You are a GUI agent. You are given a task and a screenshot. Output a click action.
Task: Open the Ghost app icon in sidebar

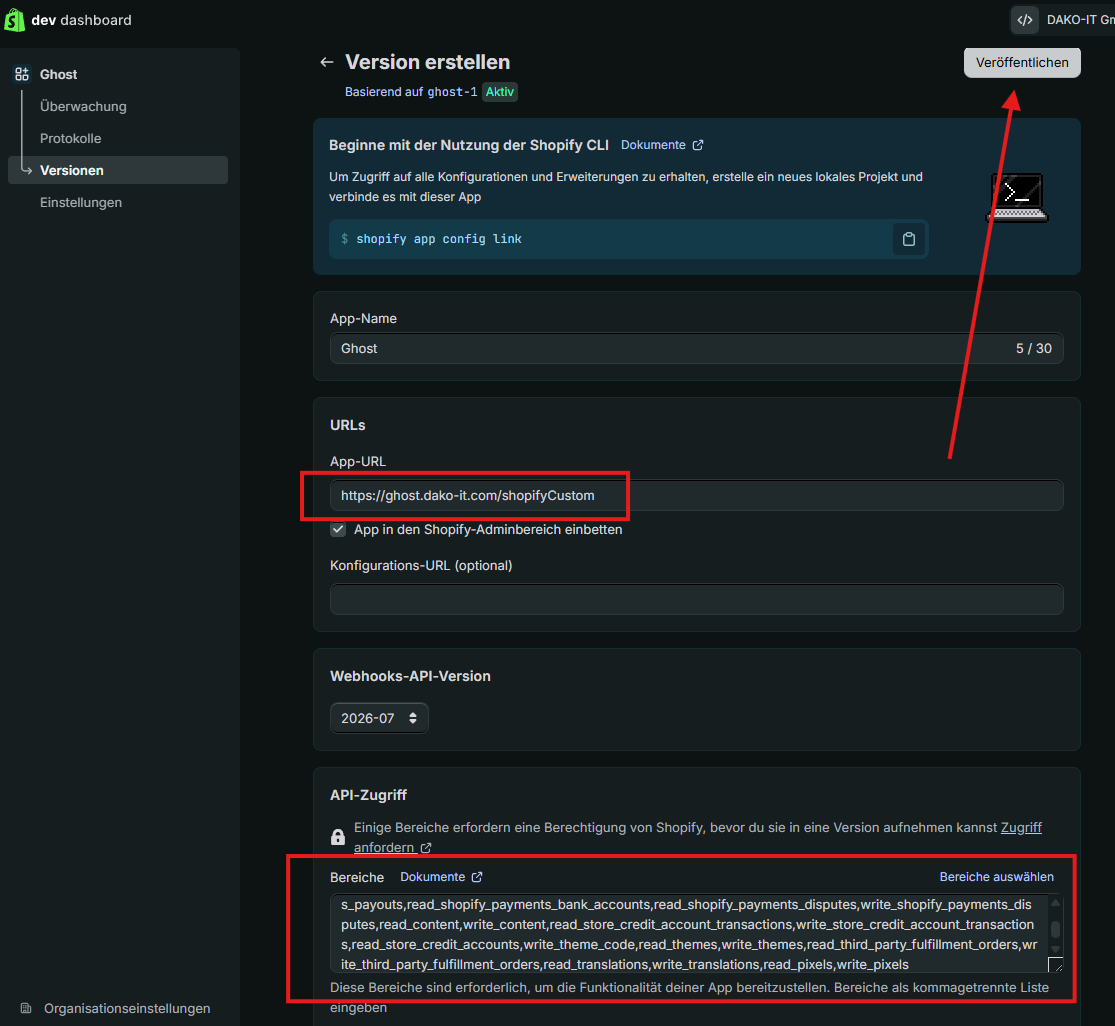point(22,74)
